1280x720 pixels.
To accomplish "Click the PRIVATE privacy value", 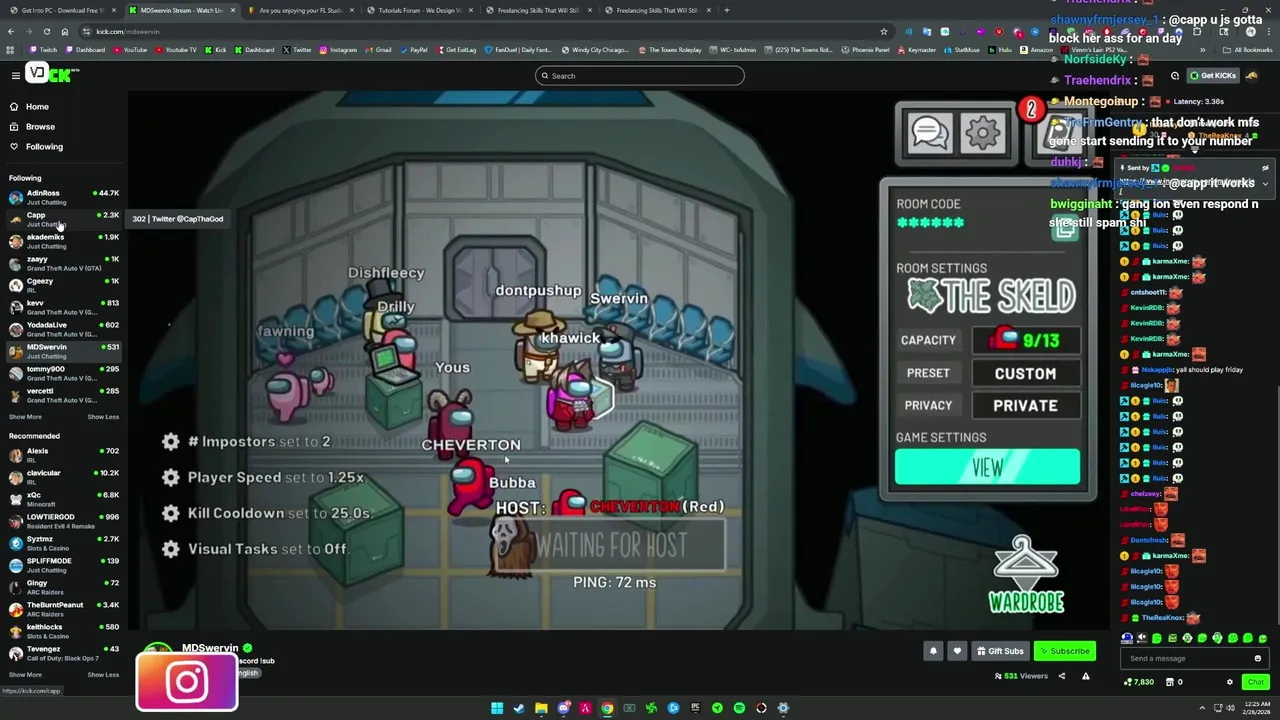I will pyautogui.click(x=1025, y=405).
